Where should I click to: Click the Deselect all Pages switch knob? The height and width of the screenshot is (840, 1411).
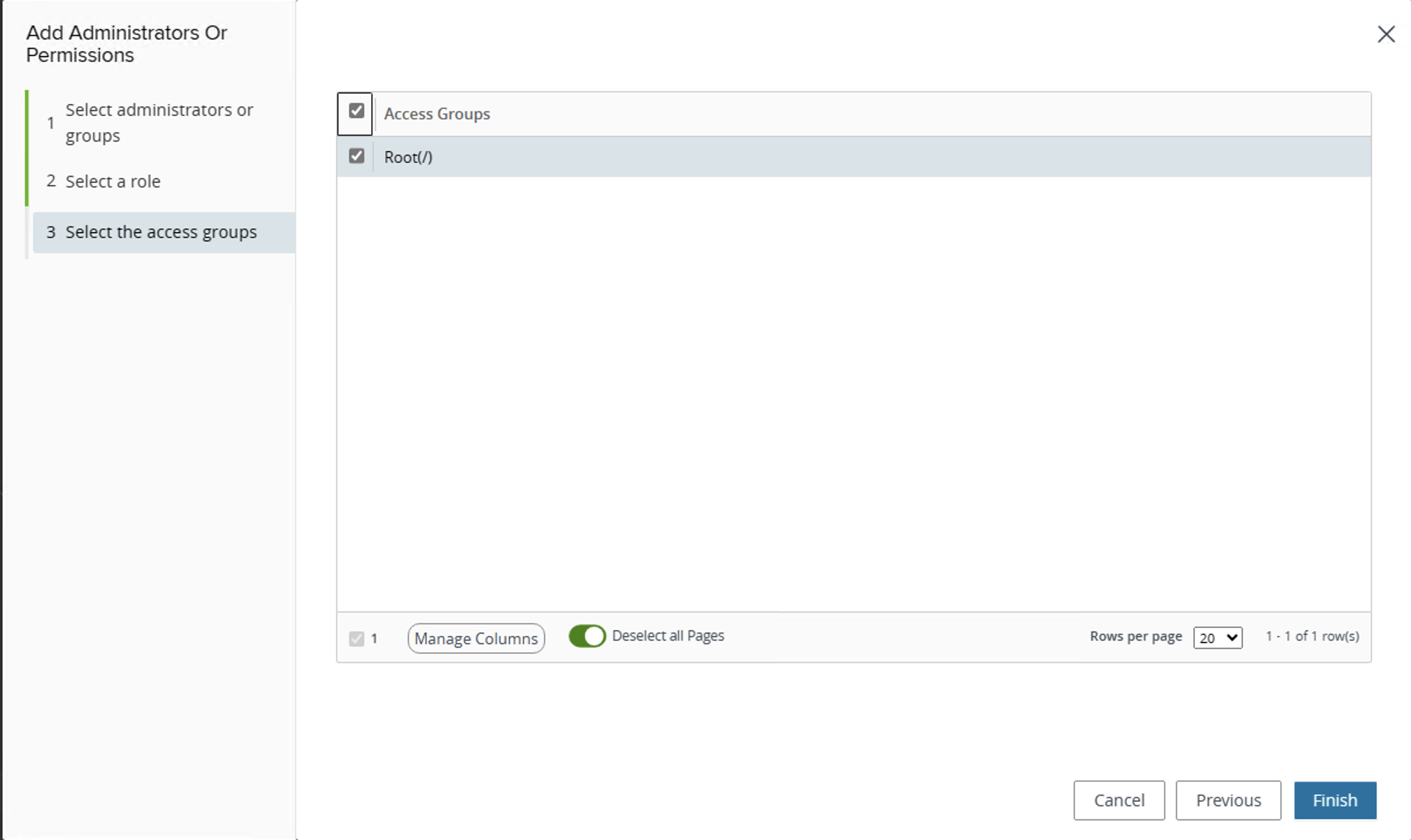(x=594, y=636)
